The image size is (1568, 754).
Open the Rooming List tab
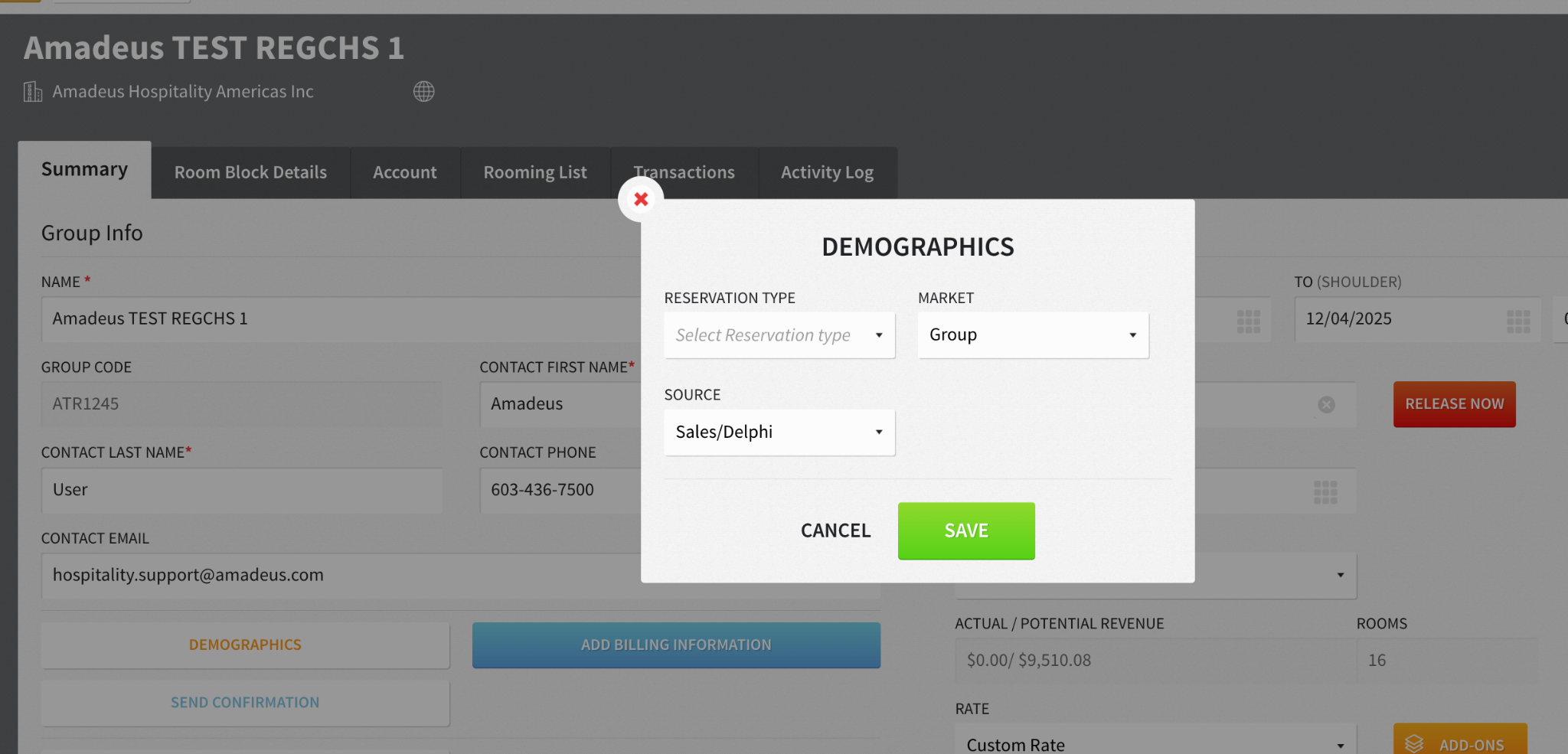[535, 173]
